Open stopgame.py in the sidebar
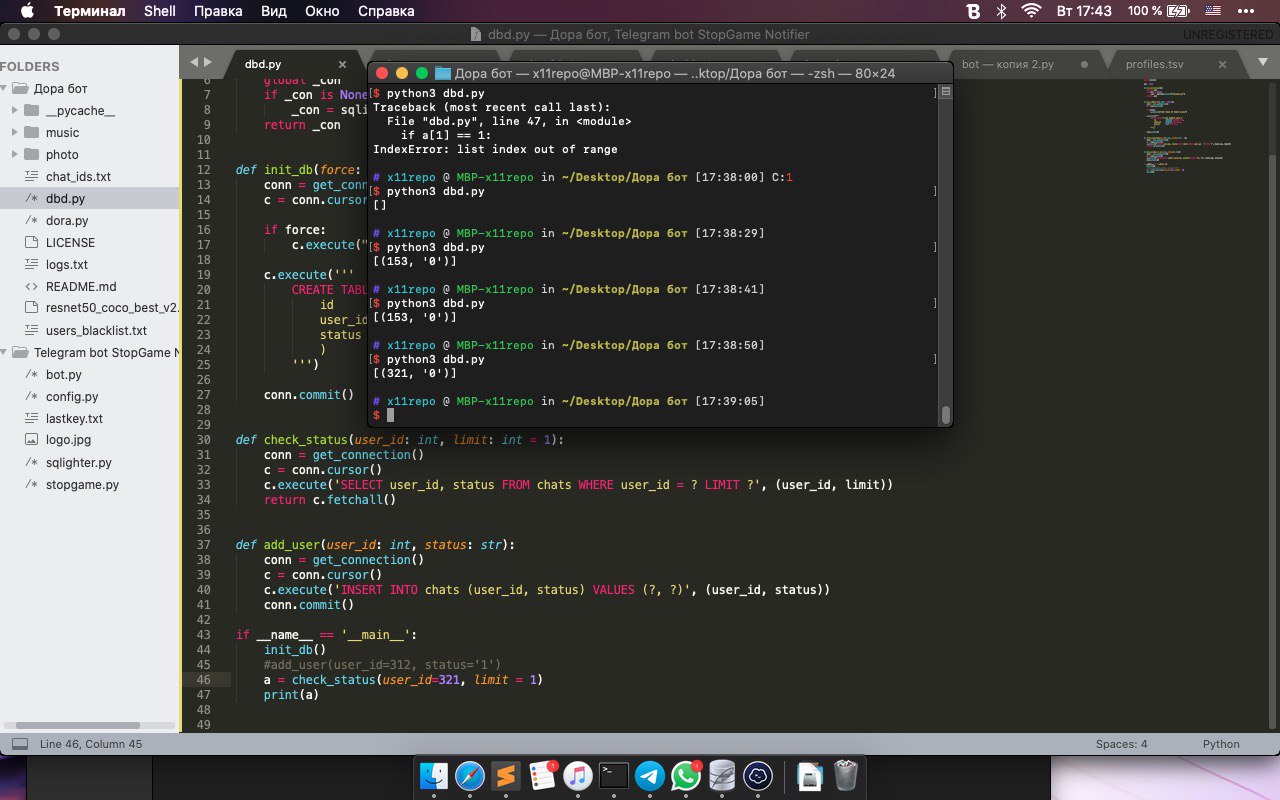Screen dimensions: 1280x800 pos(82,484)
